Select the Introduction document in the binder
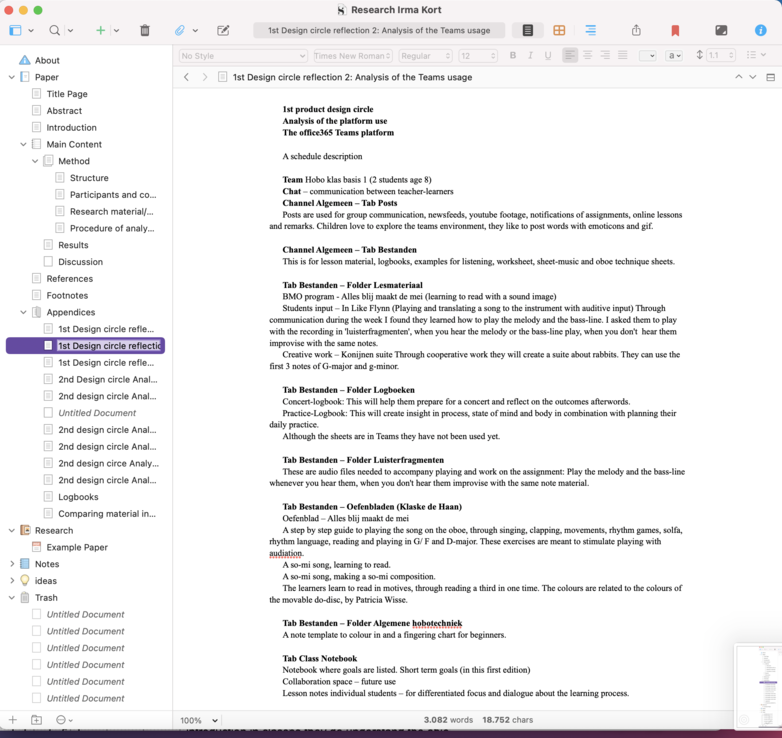 point(71,127)
